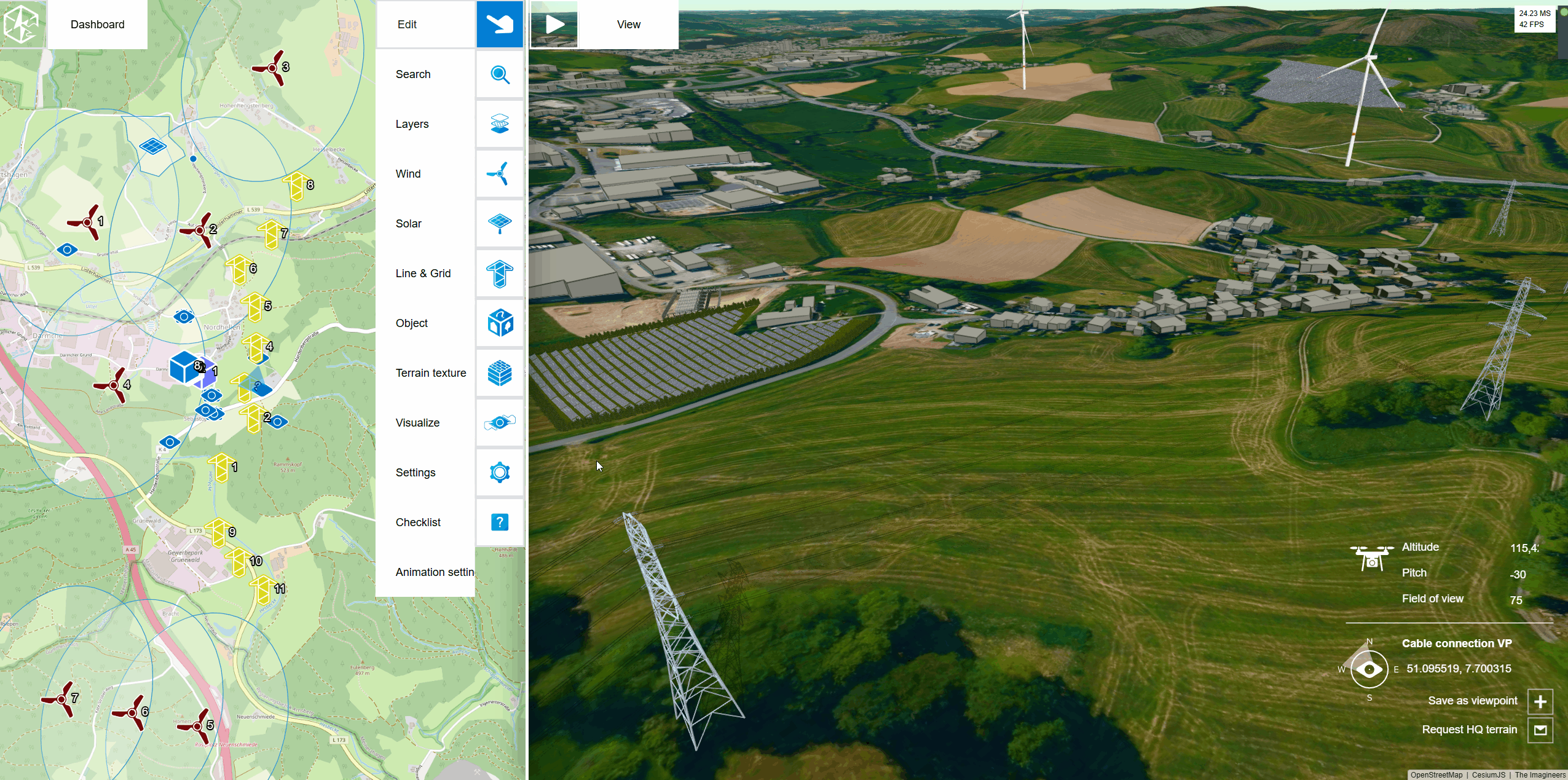The width and height of the screenshot is (1568, 780).
Task: Click the Request HQ terrain mail icon
Action: pos(1540,730)
